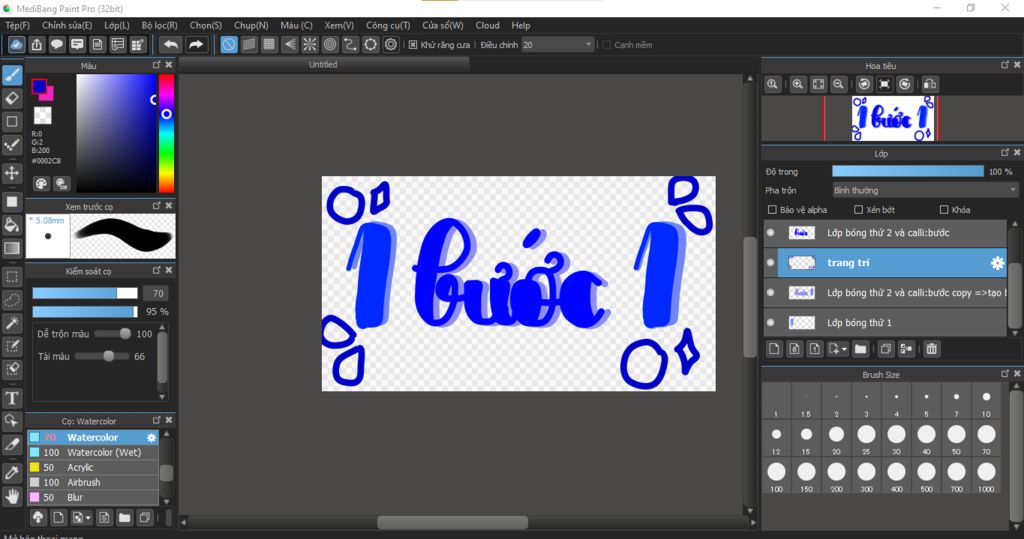The image size is (1024, 539).
Task: Turn snap off with the circle-slash icon
Action: coord(229,44)
